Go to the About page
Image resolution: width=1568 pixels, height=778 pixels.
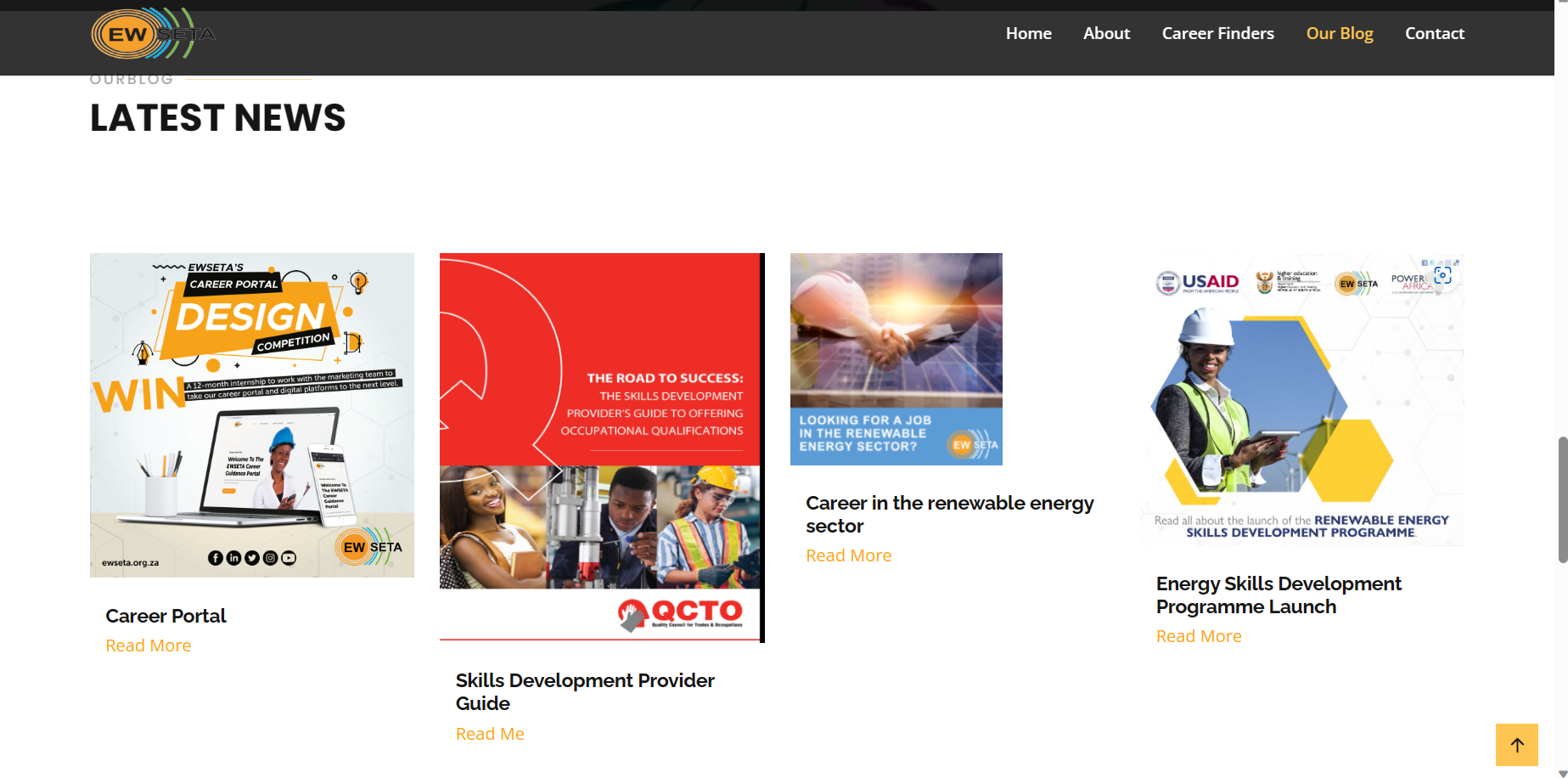pyautogui.click(x=1106, y=33)
